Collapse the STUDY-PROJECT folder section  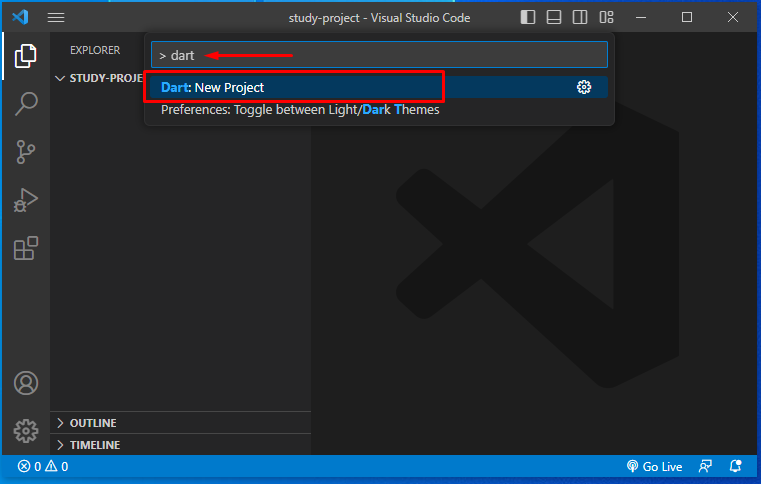point(99,78)
